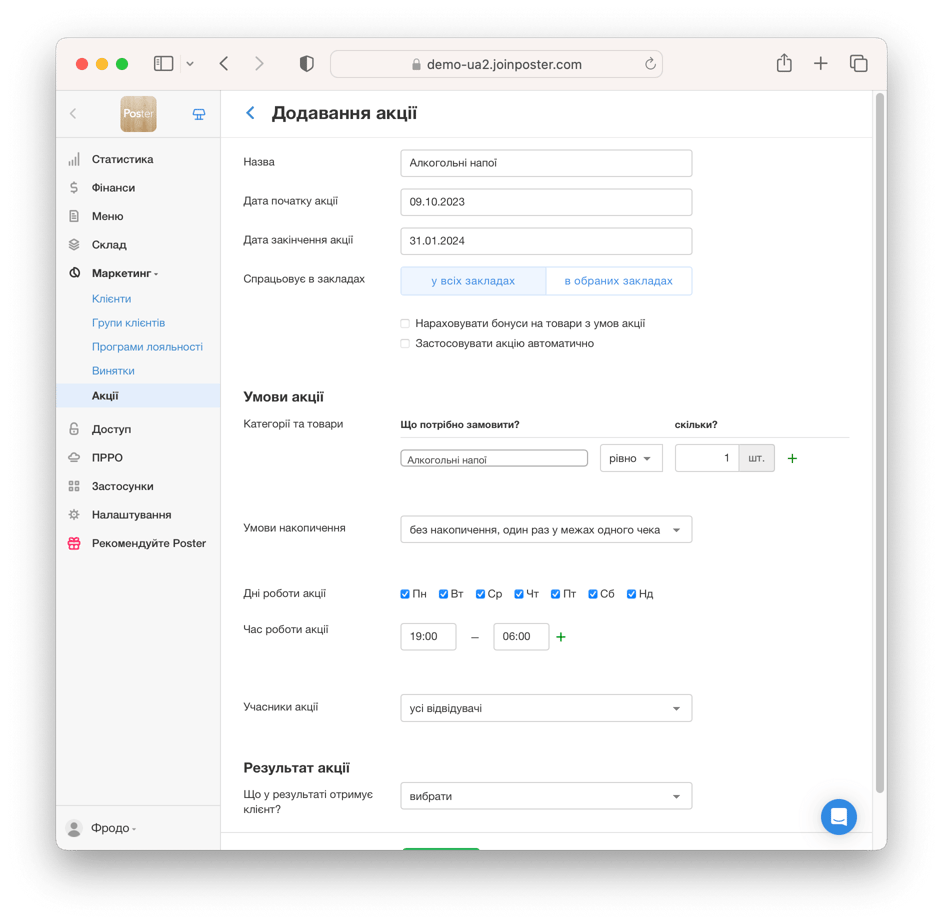Enable Нараховувати бонуси на товари checkbox
Image resolution: width=943 pixels, height=924 pixels.
pyautogui.click(x=405, y=324)
